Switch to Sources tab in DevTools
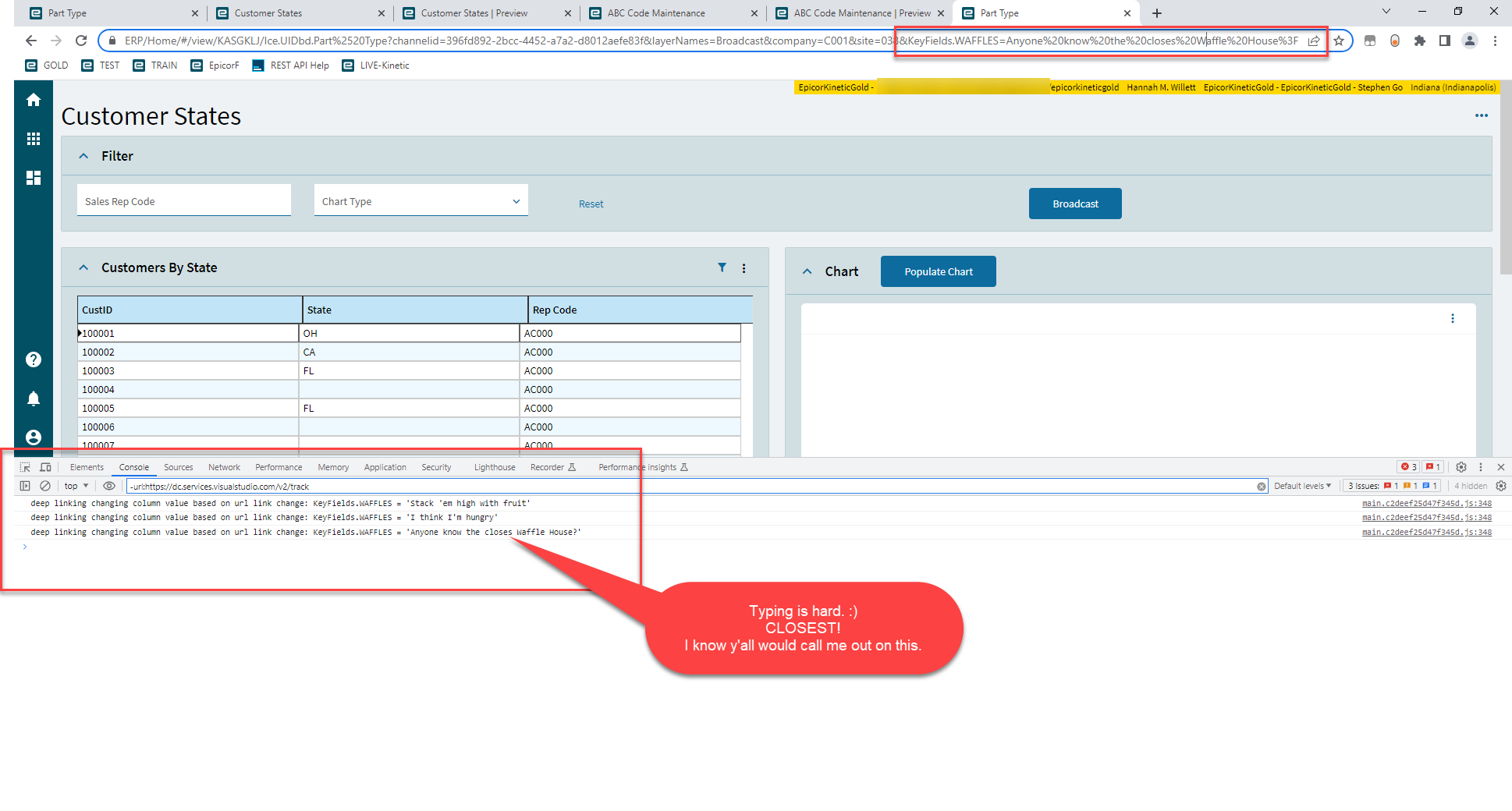Image resolution: width=1512 pixels, height=811 pixels. [179, 467]
